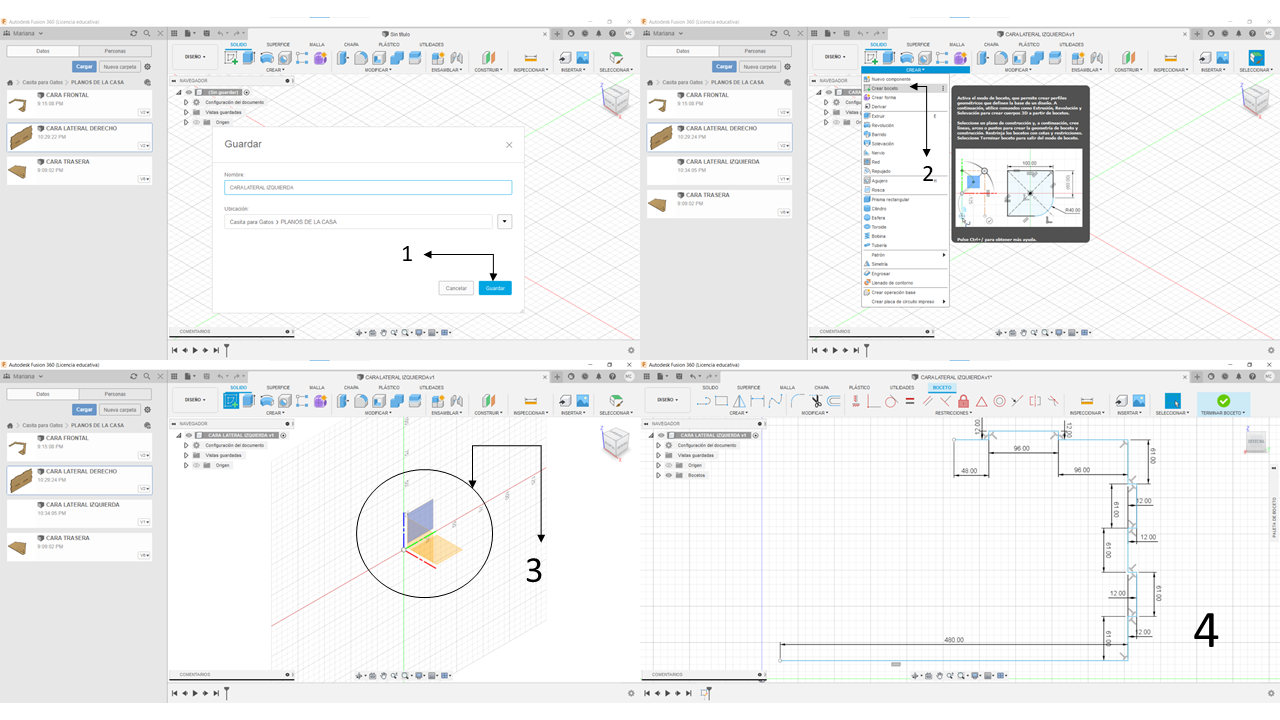The width and height of the screenshot is (1280, 720).
Task: Open RESTRICCIONES dropdown in sketch window
Action: 953,413
